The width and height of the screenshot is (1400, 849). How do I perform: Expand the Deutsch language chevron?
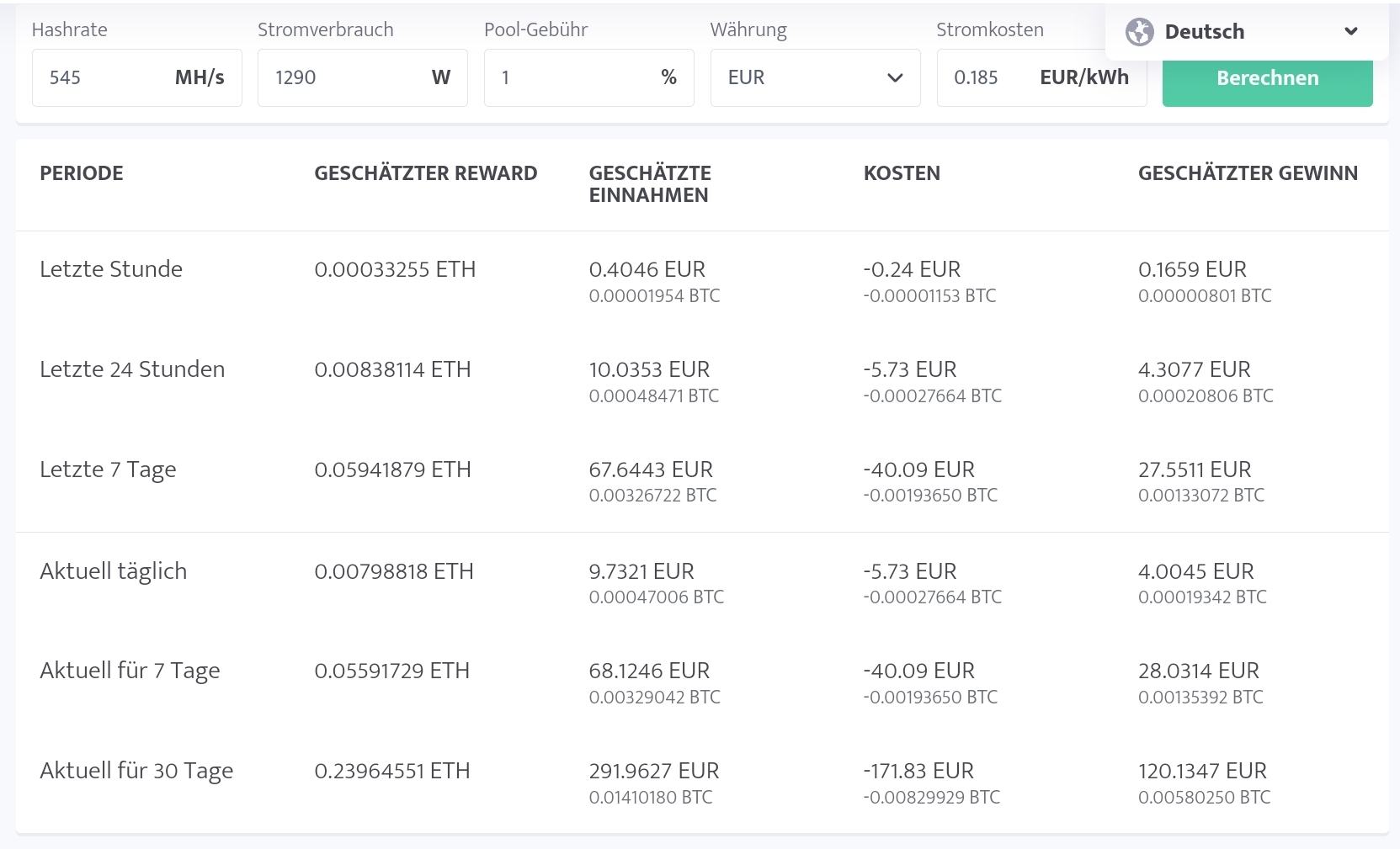pyautogui.click(x=1351, y=32)
